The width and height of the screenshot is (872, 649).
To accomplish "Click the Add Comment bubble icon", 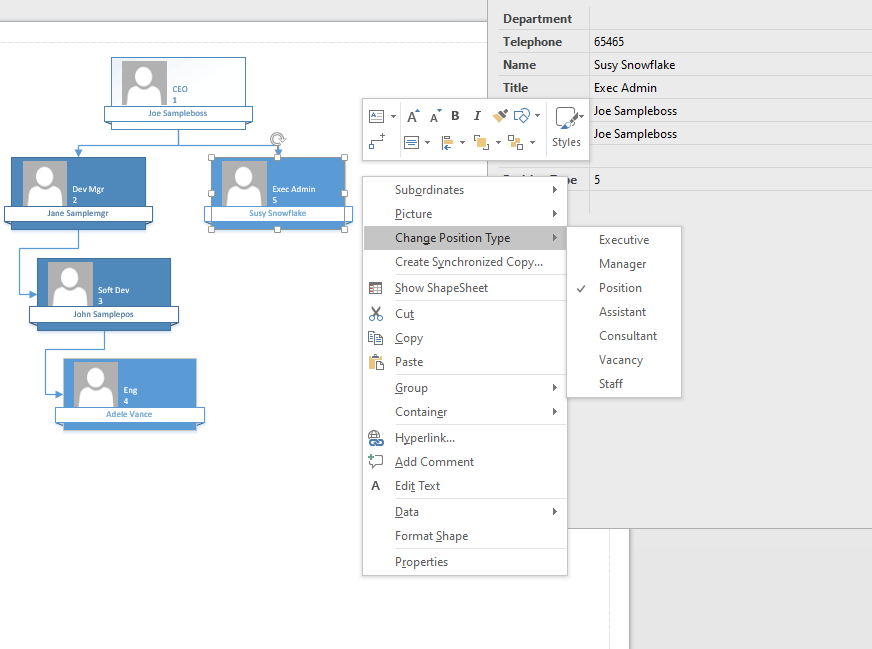I will point(376,461).
